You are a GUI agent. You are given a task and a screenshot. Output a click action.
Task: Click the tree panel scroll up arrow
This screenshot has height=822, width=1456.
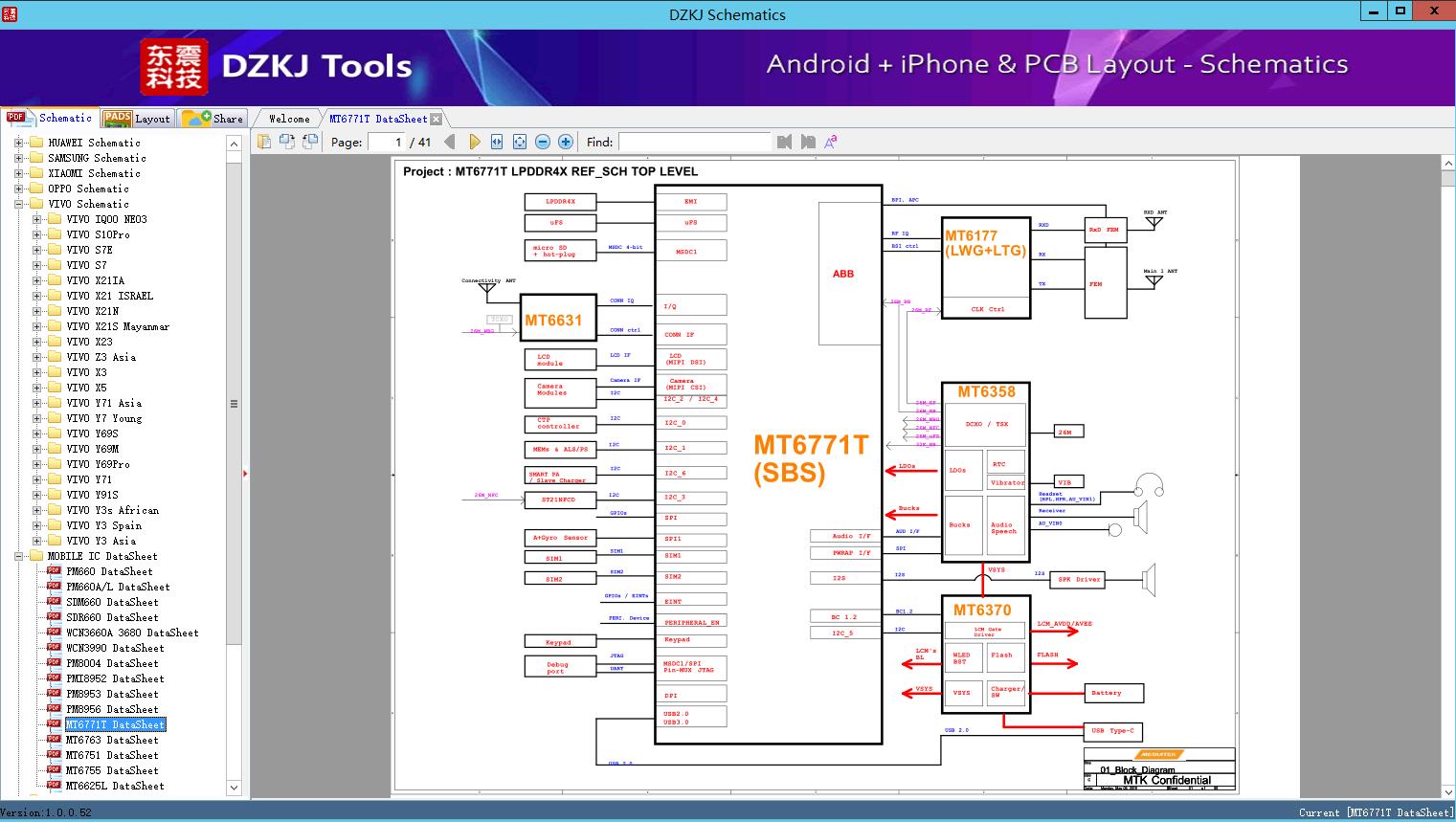pos(234,144)
